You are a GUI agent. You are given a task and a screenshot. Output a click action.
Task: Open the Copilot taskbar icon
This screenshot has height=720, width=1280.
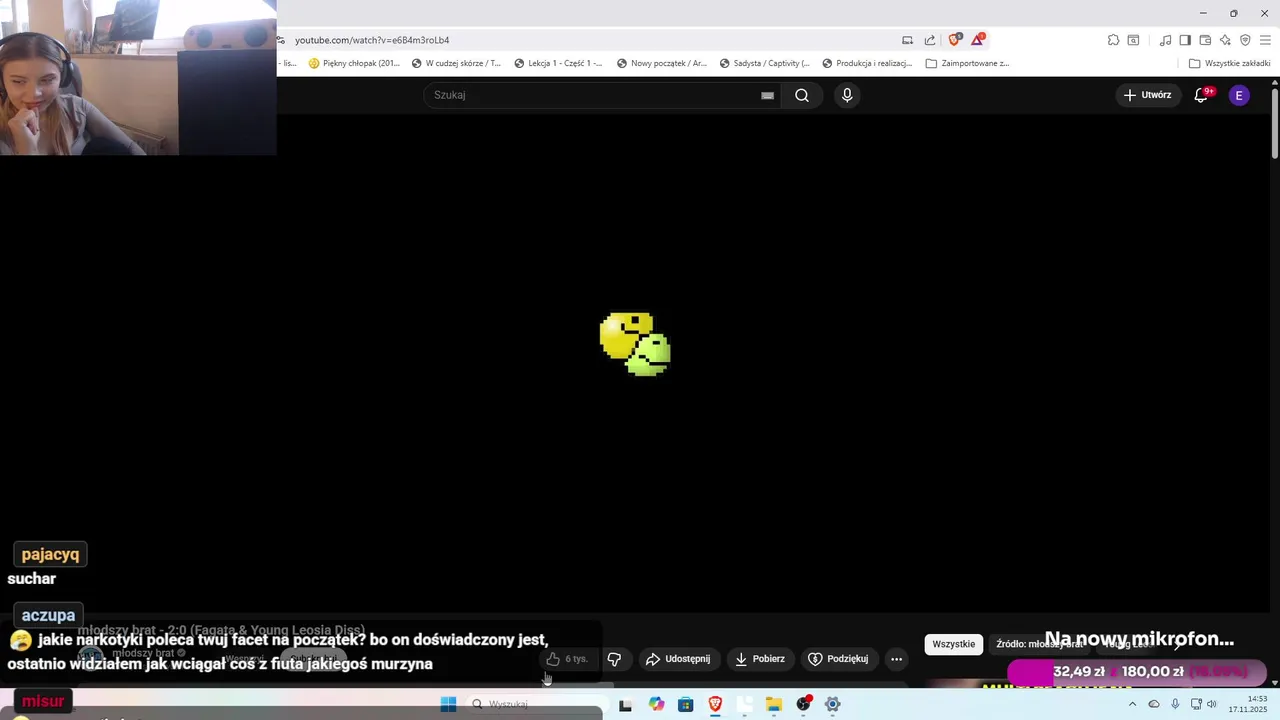click(656, 704)
